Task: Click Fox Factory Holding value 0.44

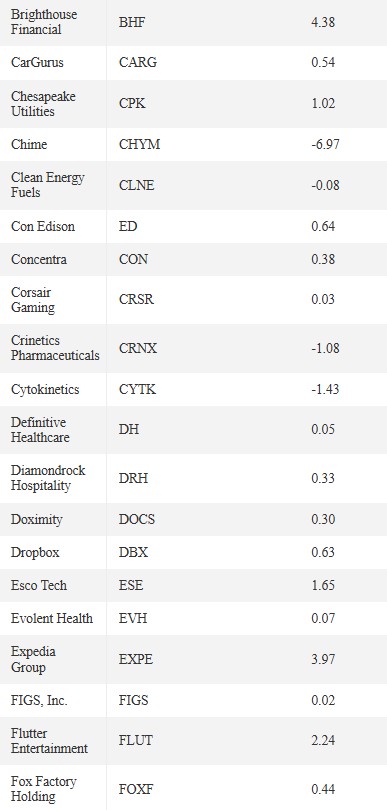Action: (323, 789)
